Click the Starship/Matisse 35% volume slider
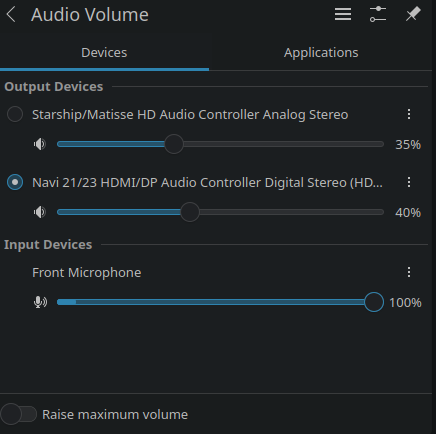Screen dimensions: 436x434 [x=220, y=144]
